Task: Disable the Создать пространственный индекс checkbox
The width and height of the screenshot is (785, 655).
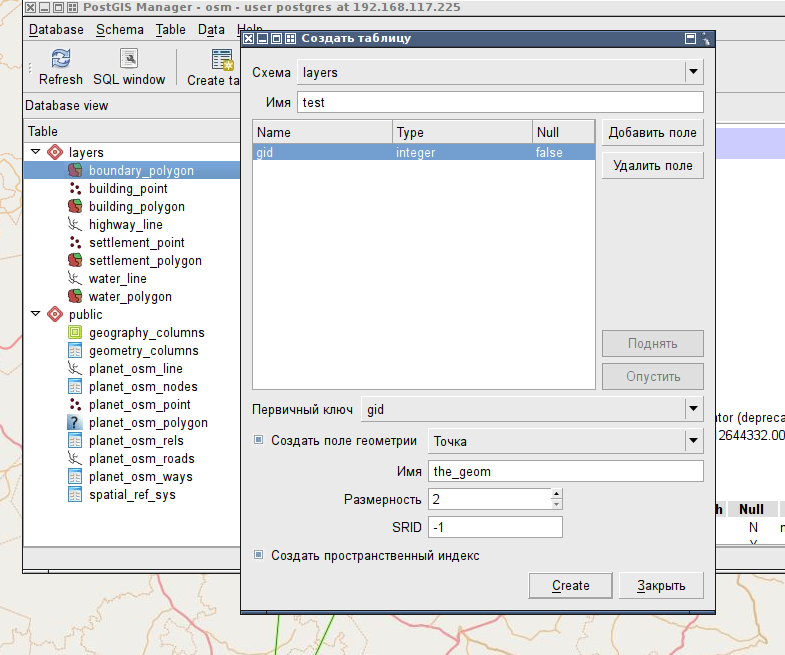Action: pos(258,555)
